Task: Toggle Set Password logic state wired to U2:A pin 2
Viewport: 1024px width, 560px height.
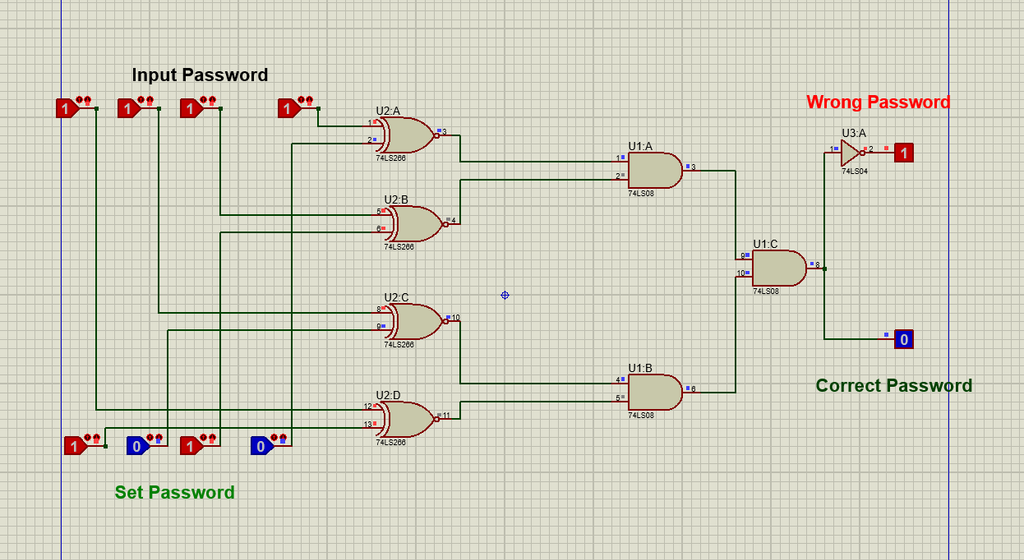Action: pos(262,446)
